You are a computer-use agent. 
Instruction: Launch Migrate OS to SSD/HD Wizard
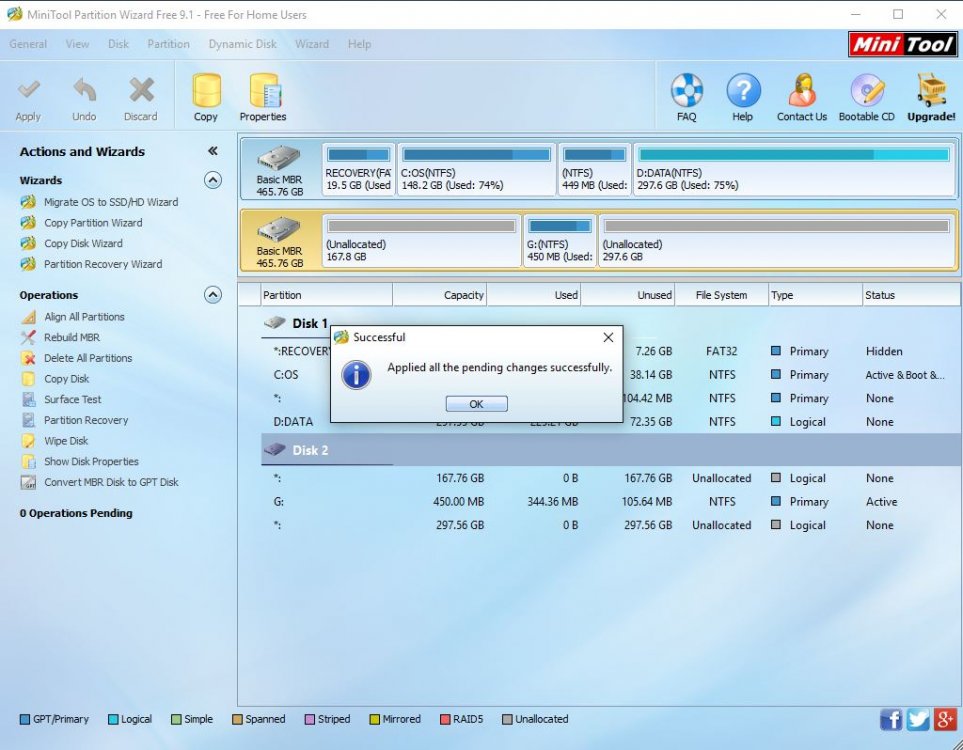pos(110,202)
